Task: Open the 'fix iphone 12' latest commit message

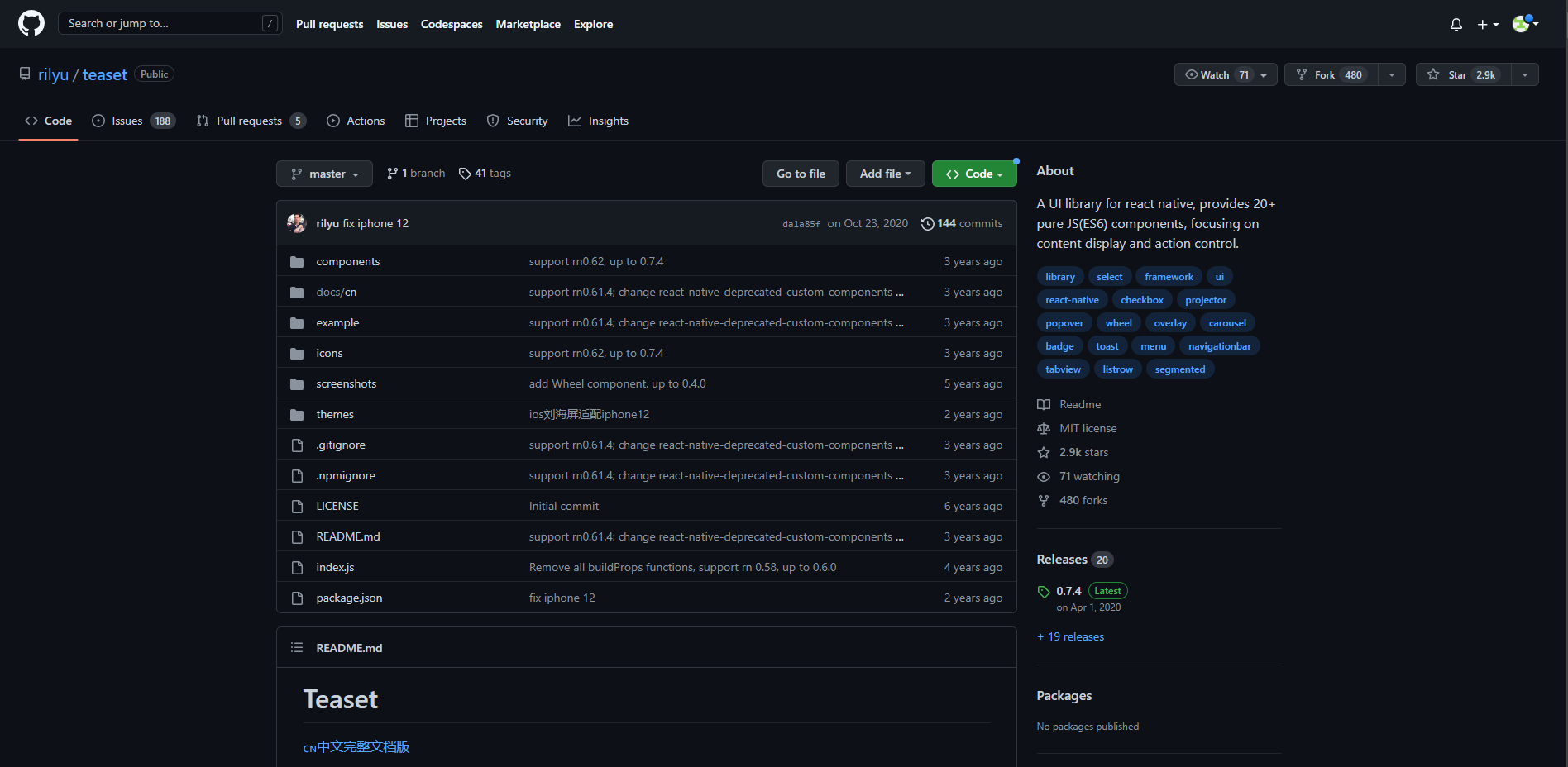Action: coord(375,224)
